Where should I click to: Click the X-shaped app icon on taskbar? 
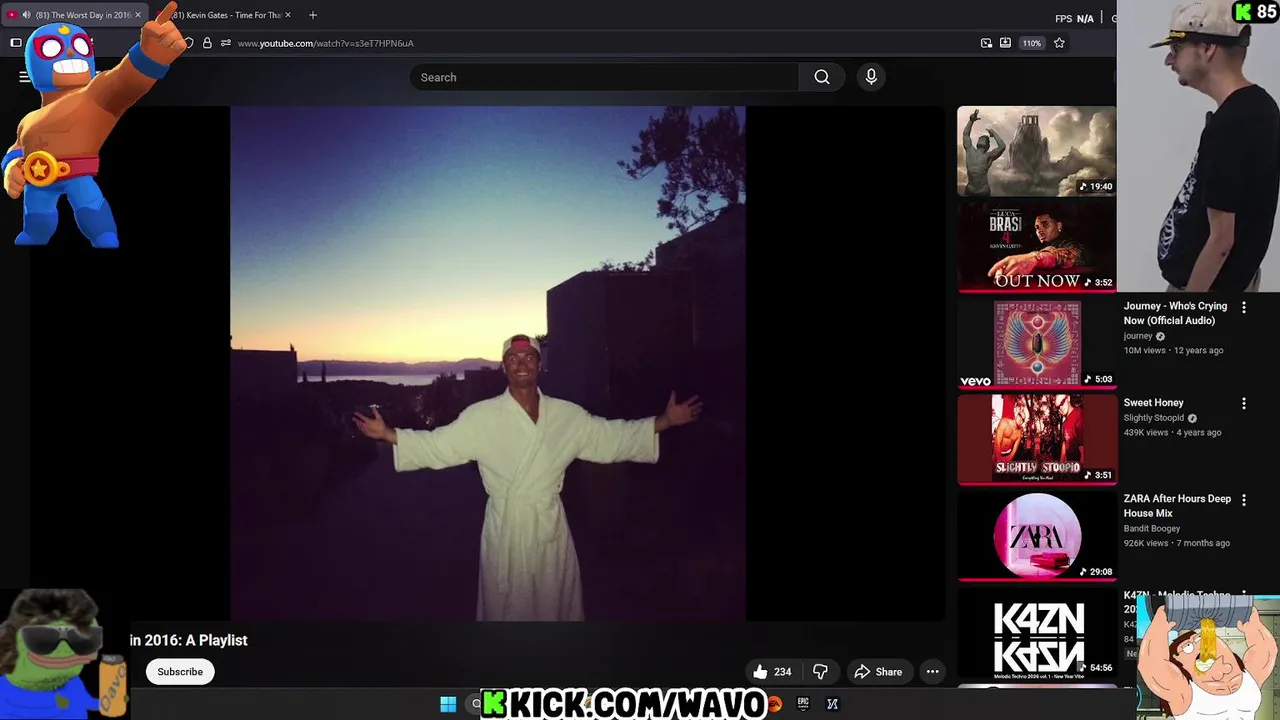click(x=832, y=704)
